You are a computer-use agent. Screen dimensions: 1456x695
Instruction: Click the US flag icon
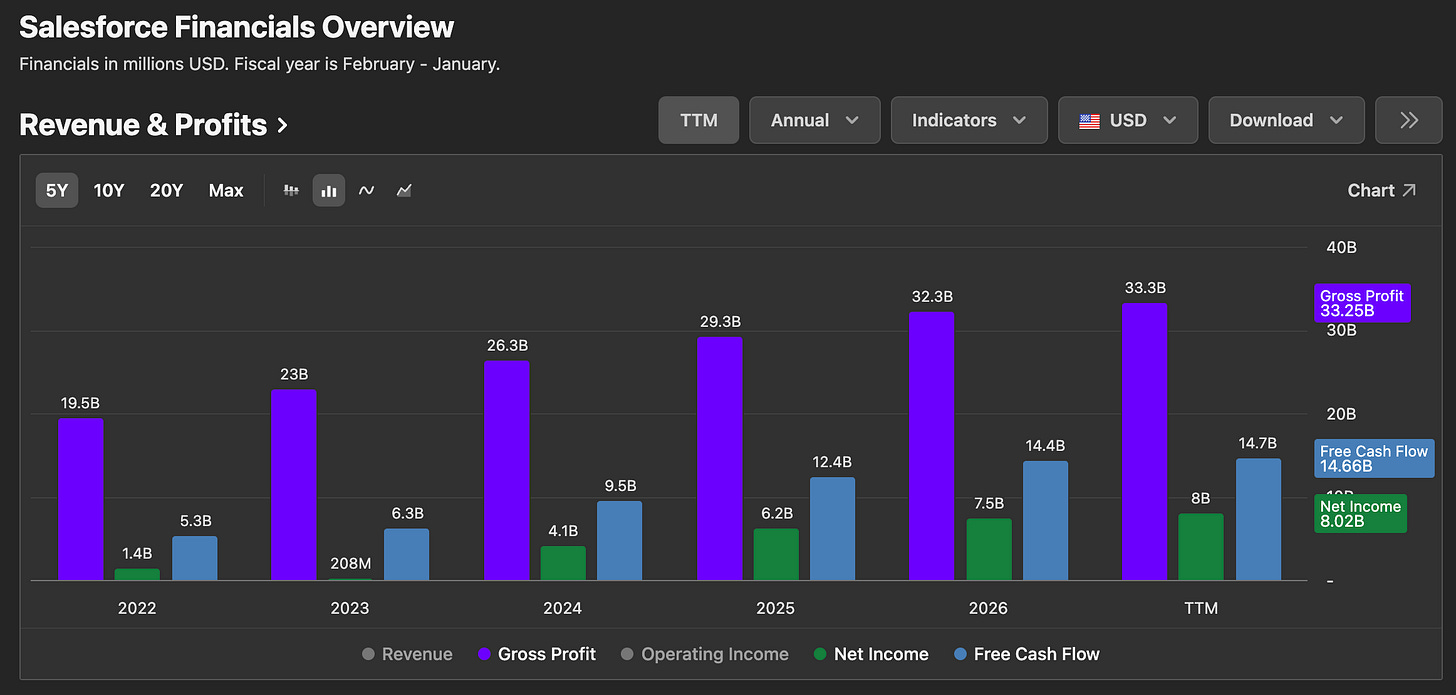click(x=1090, y=120)
